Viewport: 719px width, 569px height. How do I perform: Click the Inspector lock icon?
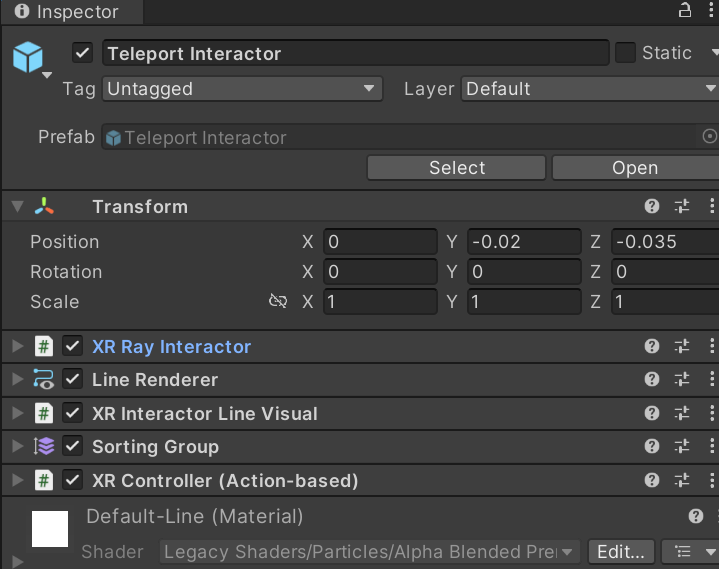click(685, 11)
